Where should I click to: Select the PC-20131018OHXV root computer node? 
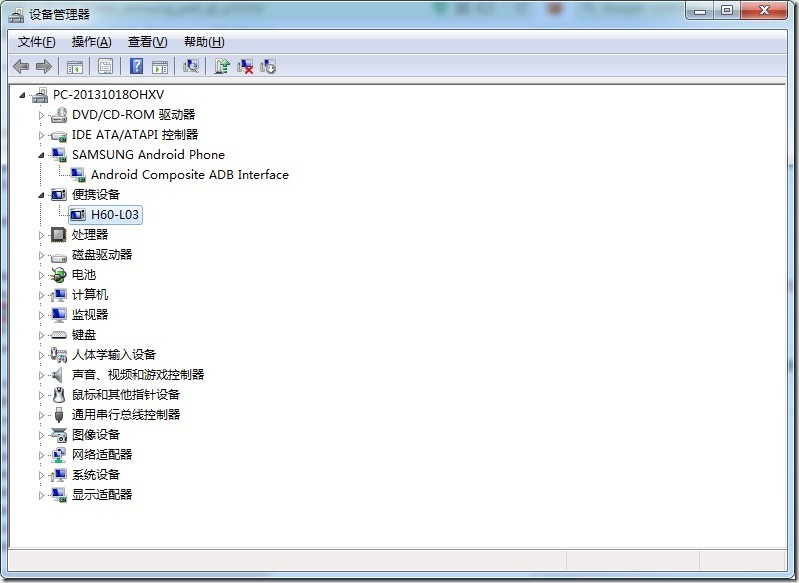point(108,95)
